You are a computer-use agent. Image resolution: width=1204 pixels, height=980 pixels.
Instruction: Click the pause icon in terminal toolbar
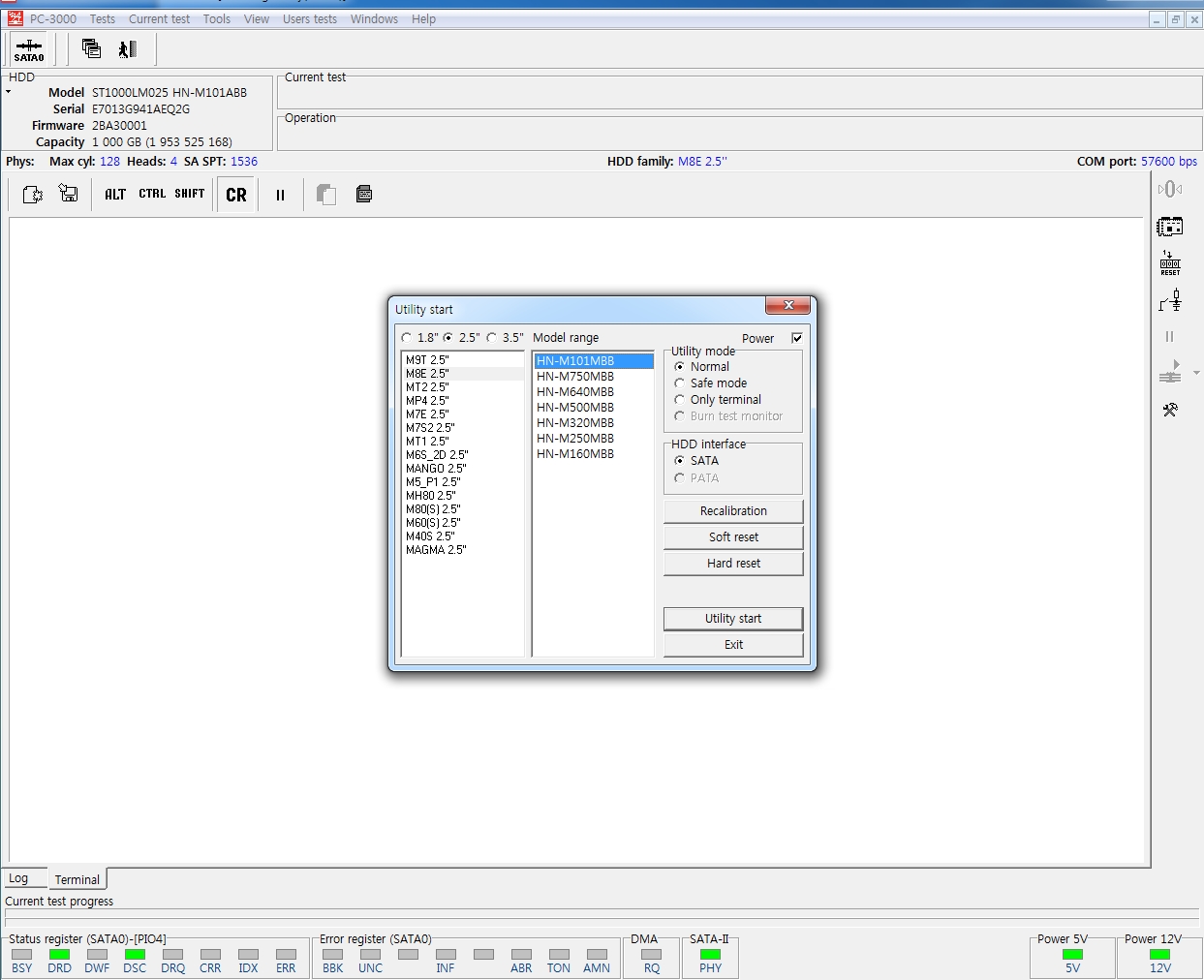pyautogui.click(x=280, y=195)
